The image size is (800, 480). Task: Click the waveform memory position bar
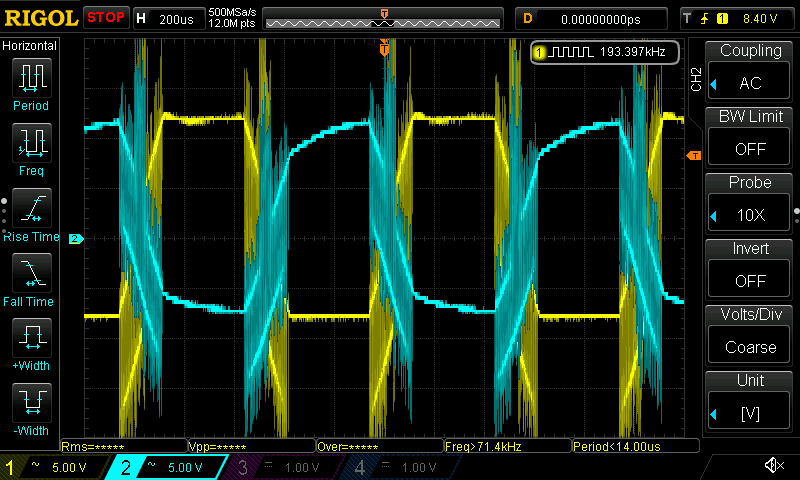384,19
